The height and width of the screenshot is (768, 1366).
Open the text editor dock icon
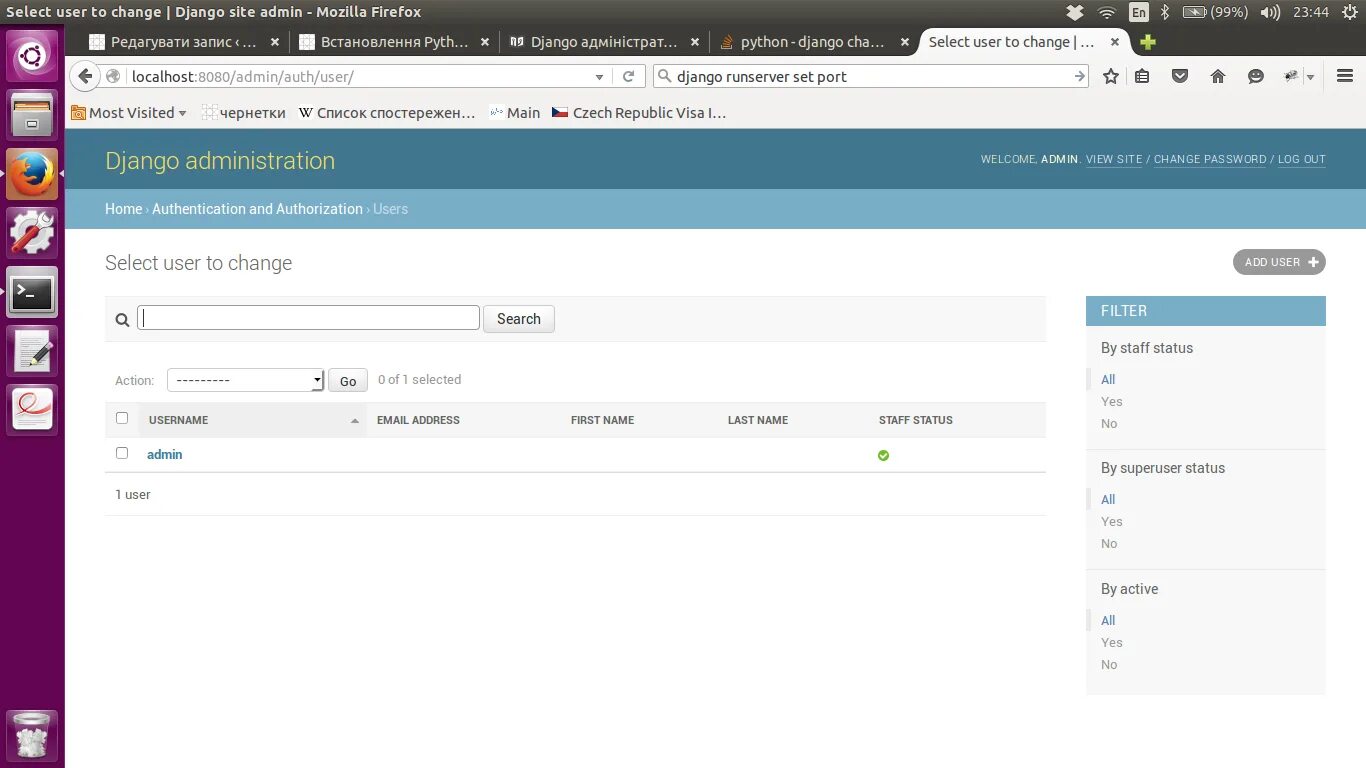pyautogui.click(x=33, y=351)
